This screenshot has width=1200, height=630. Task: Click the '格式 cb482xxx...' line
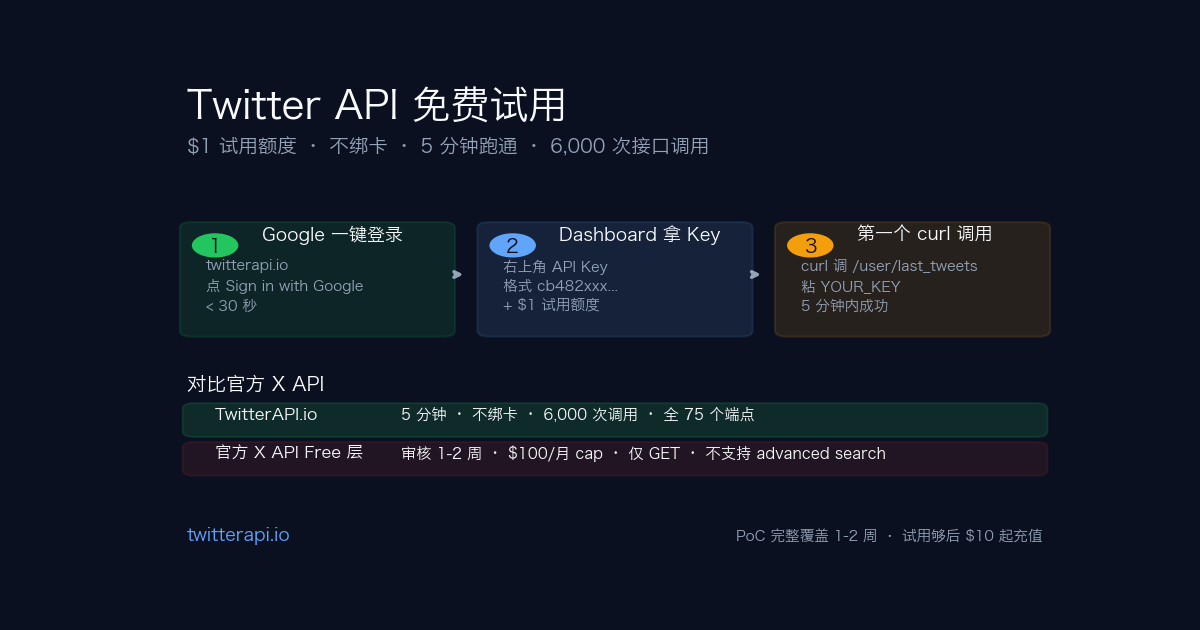(561, 286)
